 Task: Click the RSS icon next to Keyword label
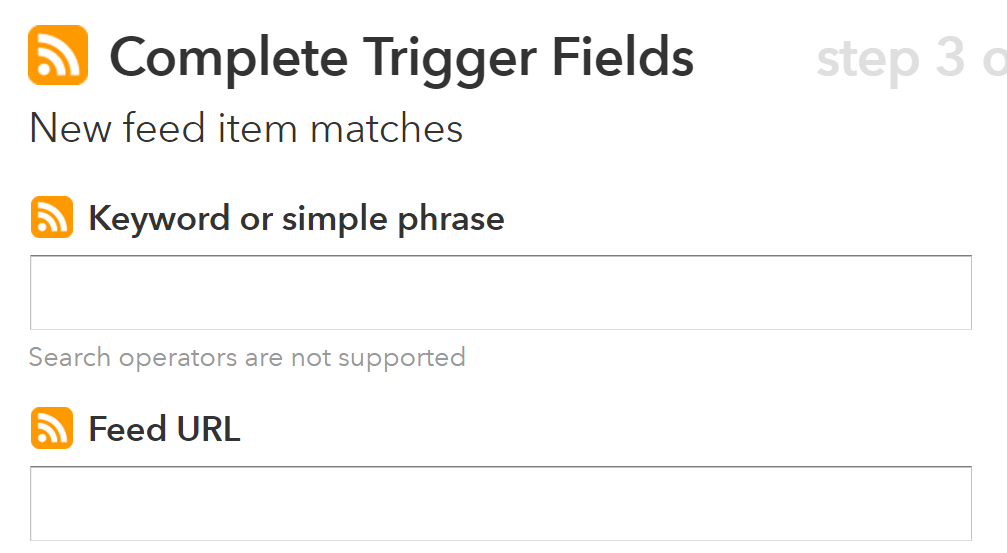[52, 217]
